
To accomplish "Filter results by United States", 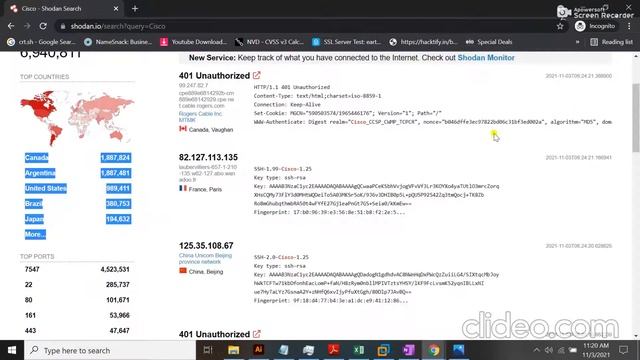I will pos(46,188).
